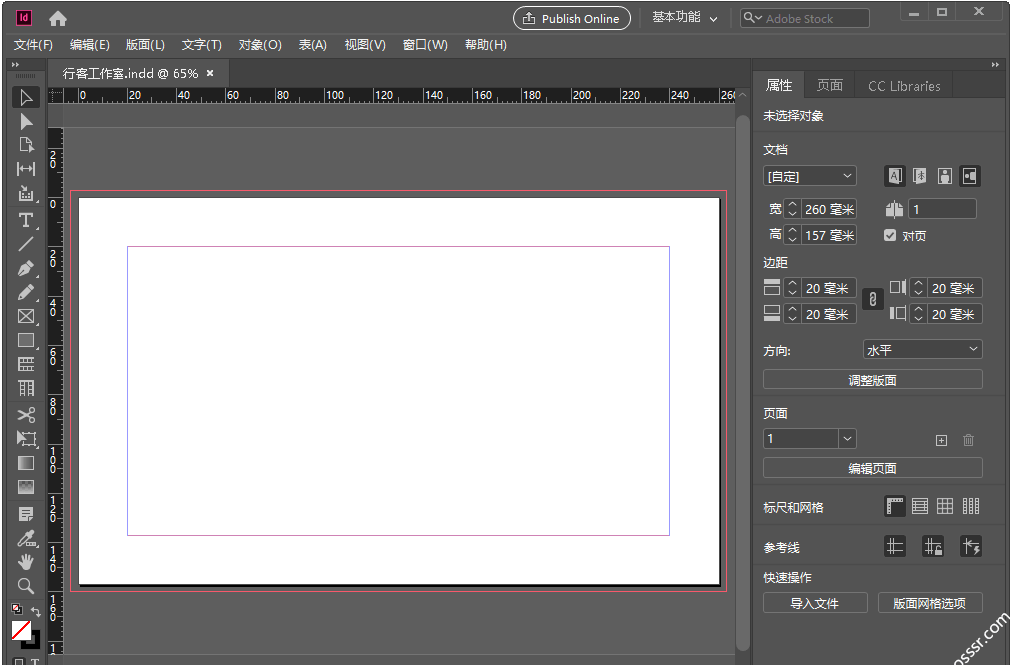Open the 水平 direction dropdown
Screen dimensions: 1011x665
click(x=923, y=350)
